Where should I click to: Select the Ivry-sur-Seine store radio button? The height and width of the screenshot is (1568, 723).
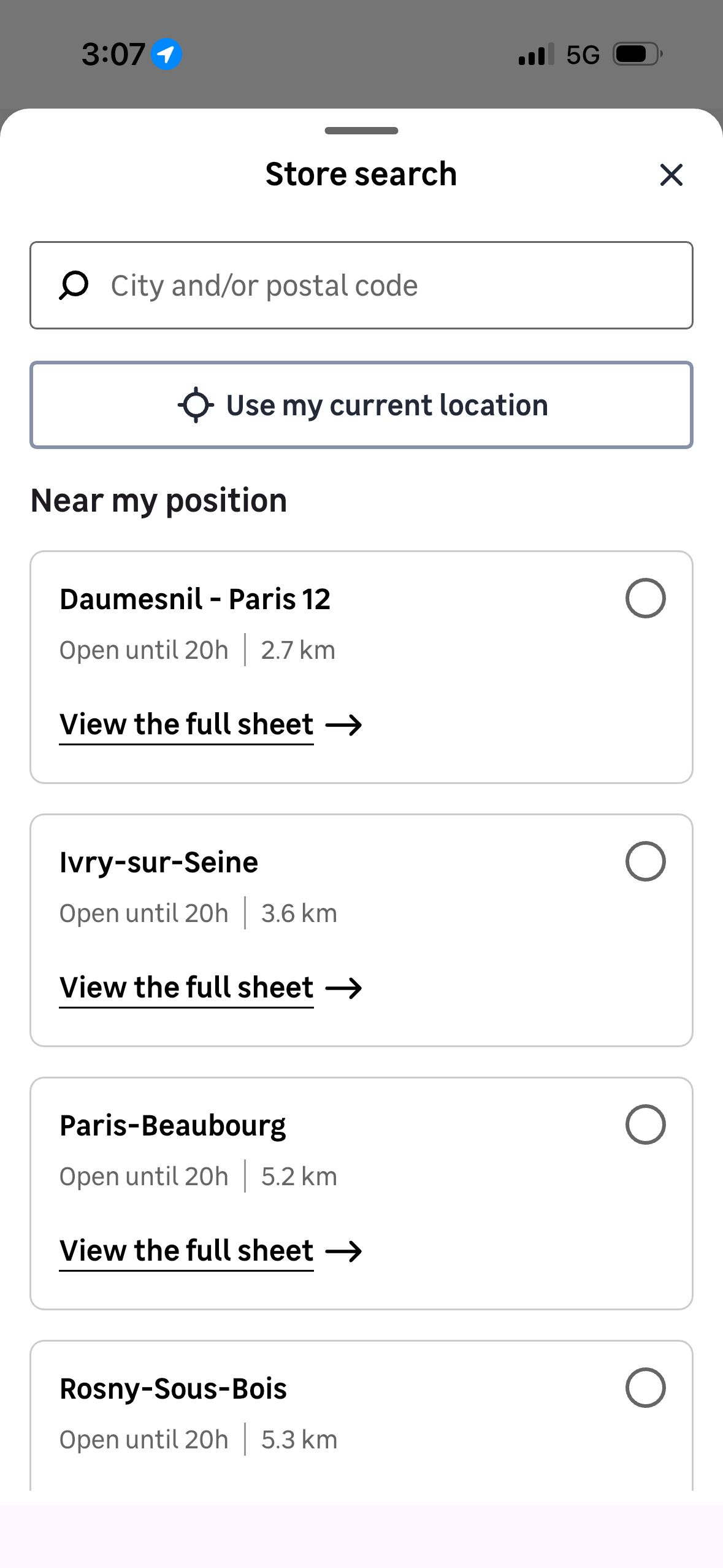(x=645, y=861)
